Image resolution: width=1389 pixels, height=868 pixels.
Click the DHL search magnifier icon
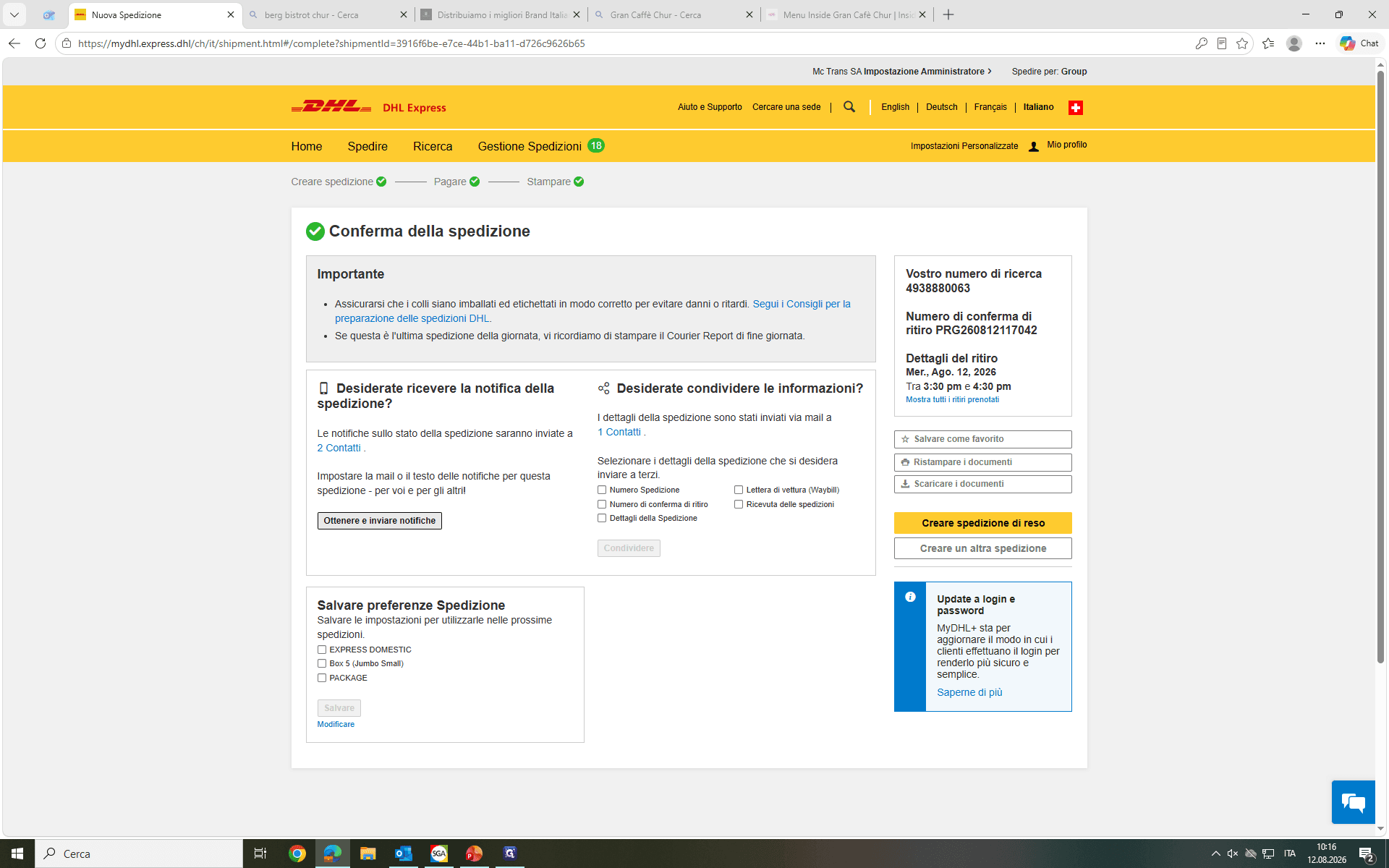tap(849, 107)
